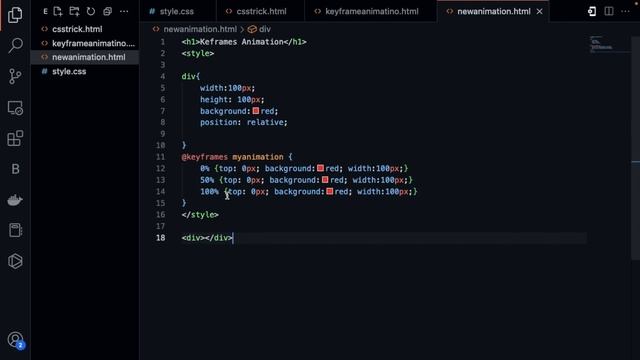Open csstrick.html in file explorer
This screenshot has width=640, height=360.
(x=77, y=29)
